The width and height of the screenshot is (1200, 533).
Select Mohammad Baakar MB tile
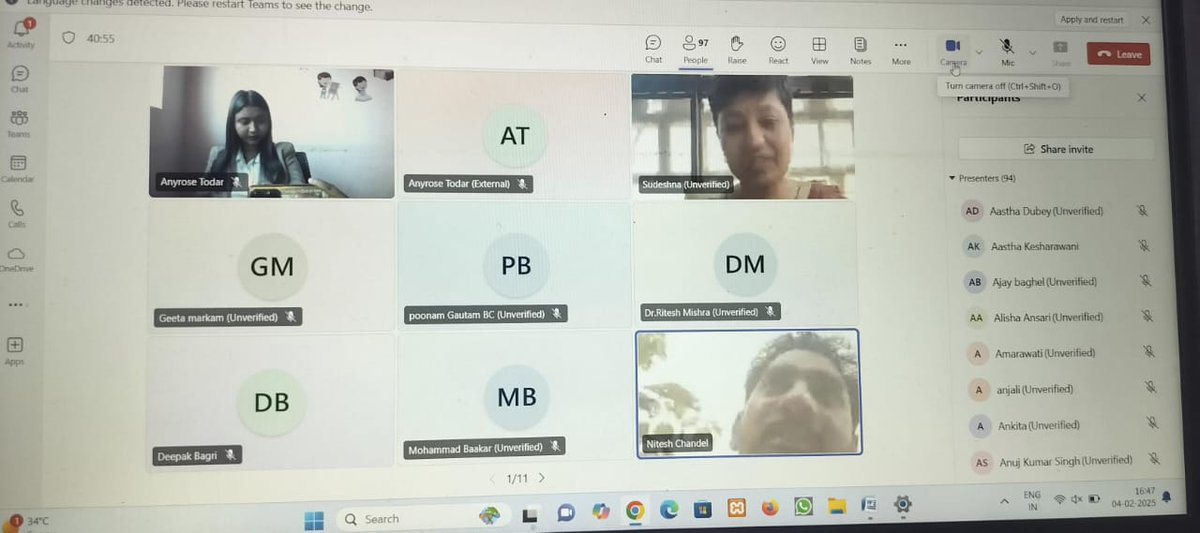click(x=515, y=397)
